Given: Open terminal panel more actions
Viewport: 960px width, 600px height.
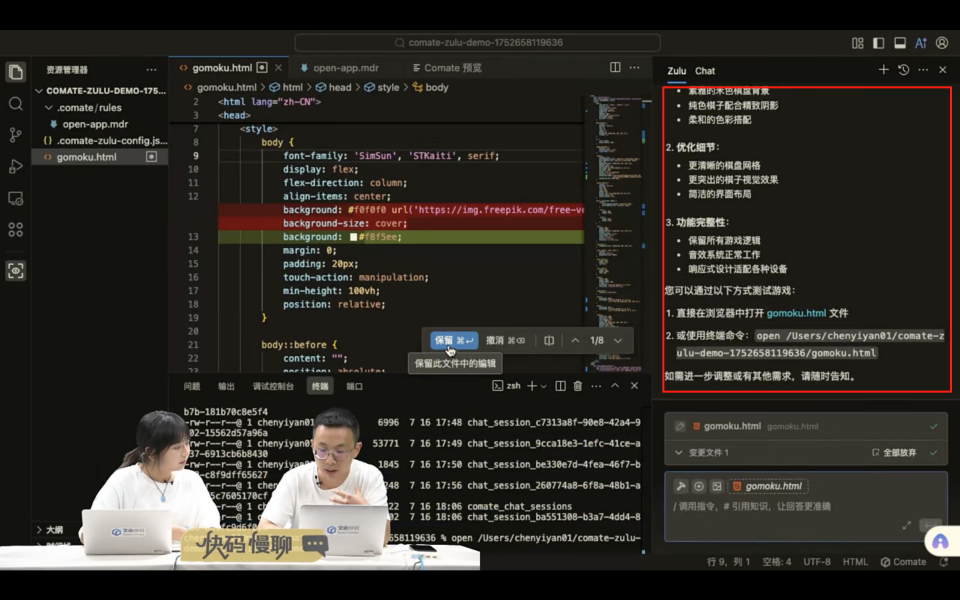Looking at the screenshot, I should [596, 386].
